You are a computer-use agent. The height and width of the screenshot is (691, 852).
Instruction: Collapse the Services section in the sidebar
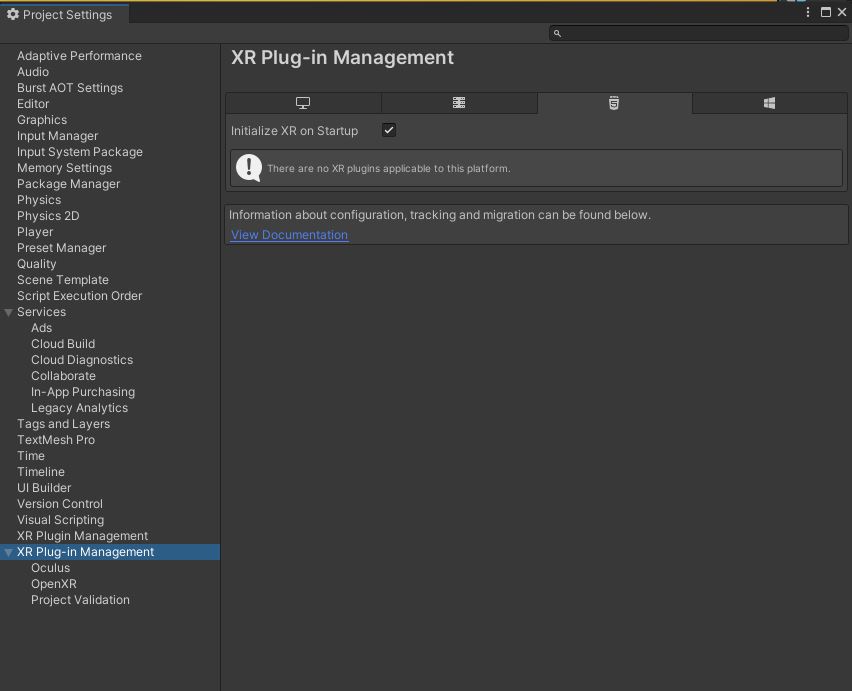[x=8, y=311]
